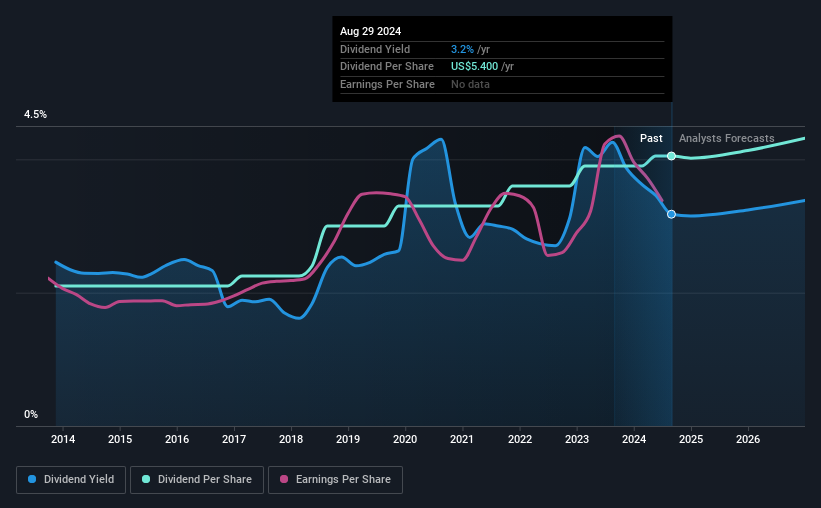Click the 2019 axis label
This screenshot has height=508, width=821.
348,439
